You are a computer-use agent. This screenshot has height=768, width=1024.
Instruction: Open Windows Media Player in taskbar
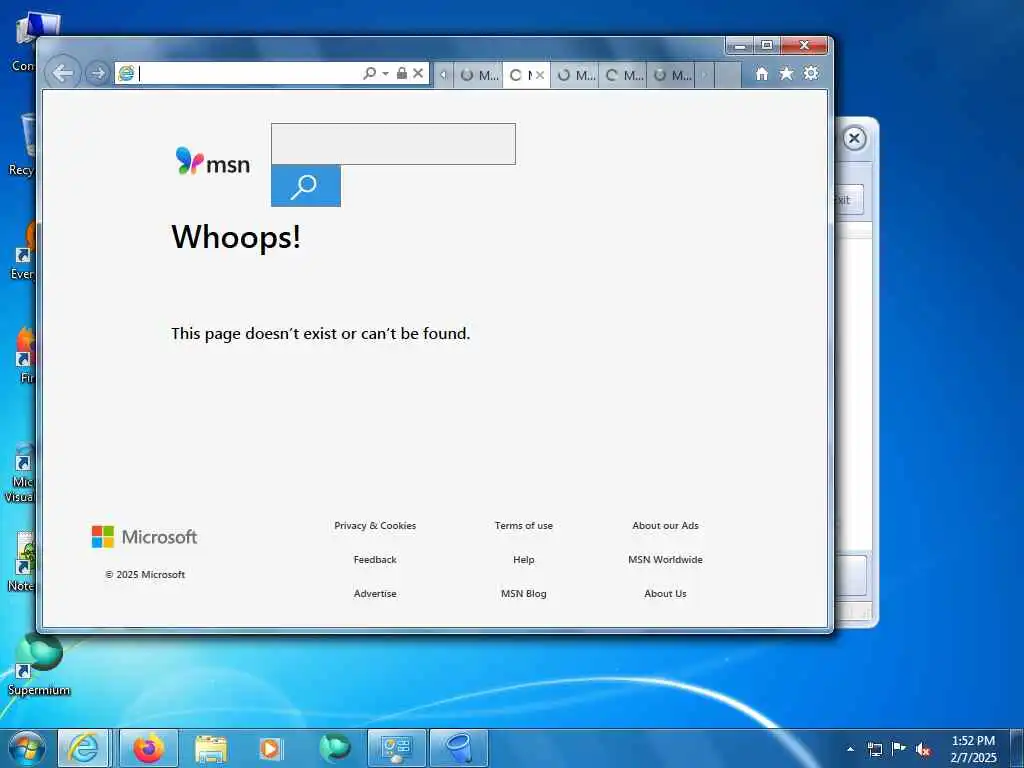270,749
